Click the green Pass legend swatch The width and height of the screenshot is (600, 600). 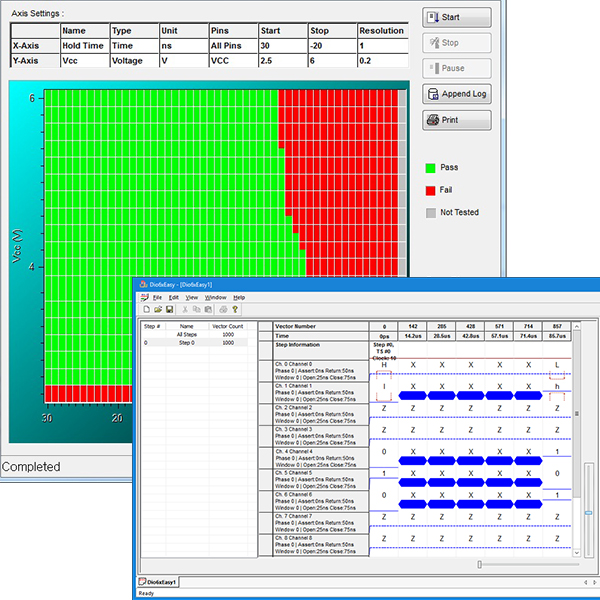[x=430, y=167]
